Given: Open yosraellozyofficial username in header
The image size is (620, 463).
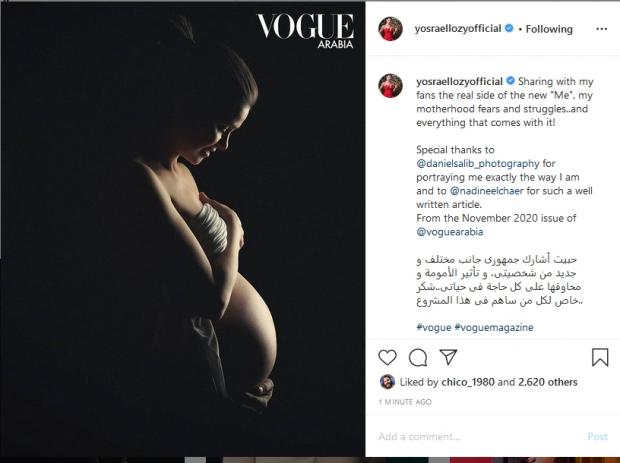Looking at the screenshot, I should (458, 28).
